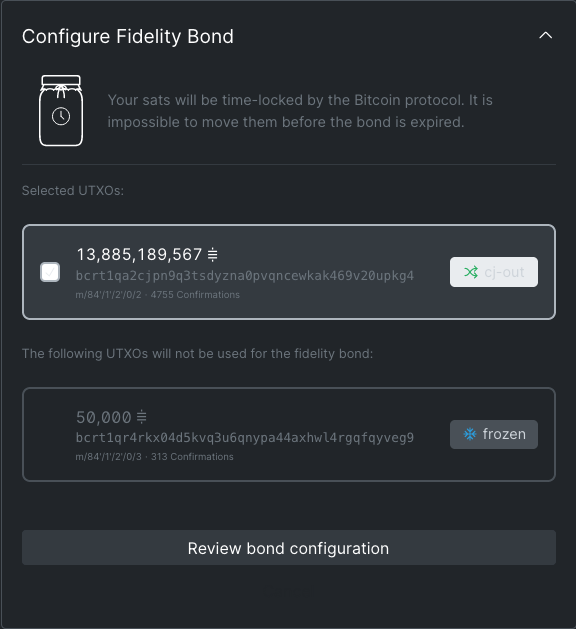The width and height of the screenshot is (576, 629).
Task: Click the cj-out tag shuffle icon
Action: click(471, 272)
